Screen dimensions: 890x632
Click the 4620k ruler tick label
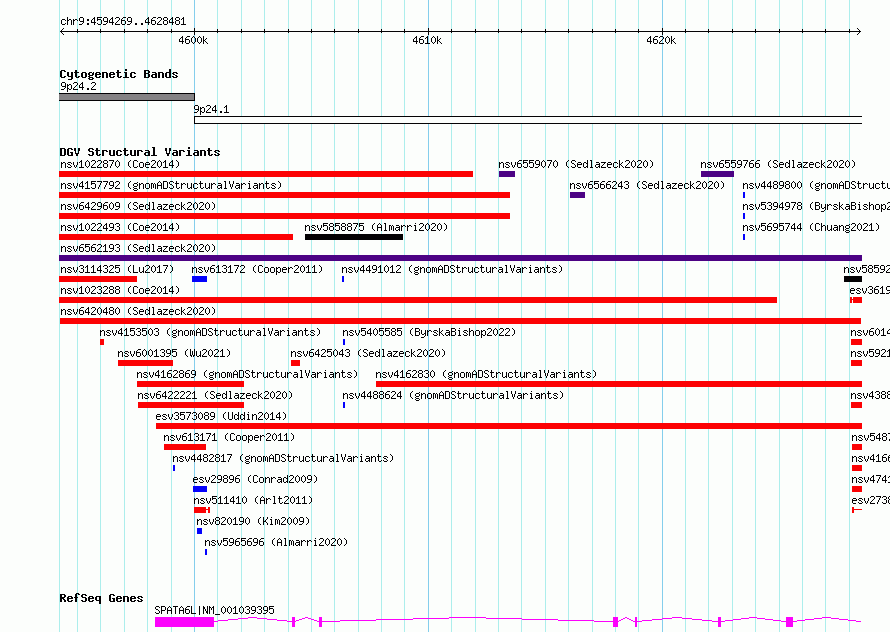click(661, 40)
